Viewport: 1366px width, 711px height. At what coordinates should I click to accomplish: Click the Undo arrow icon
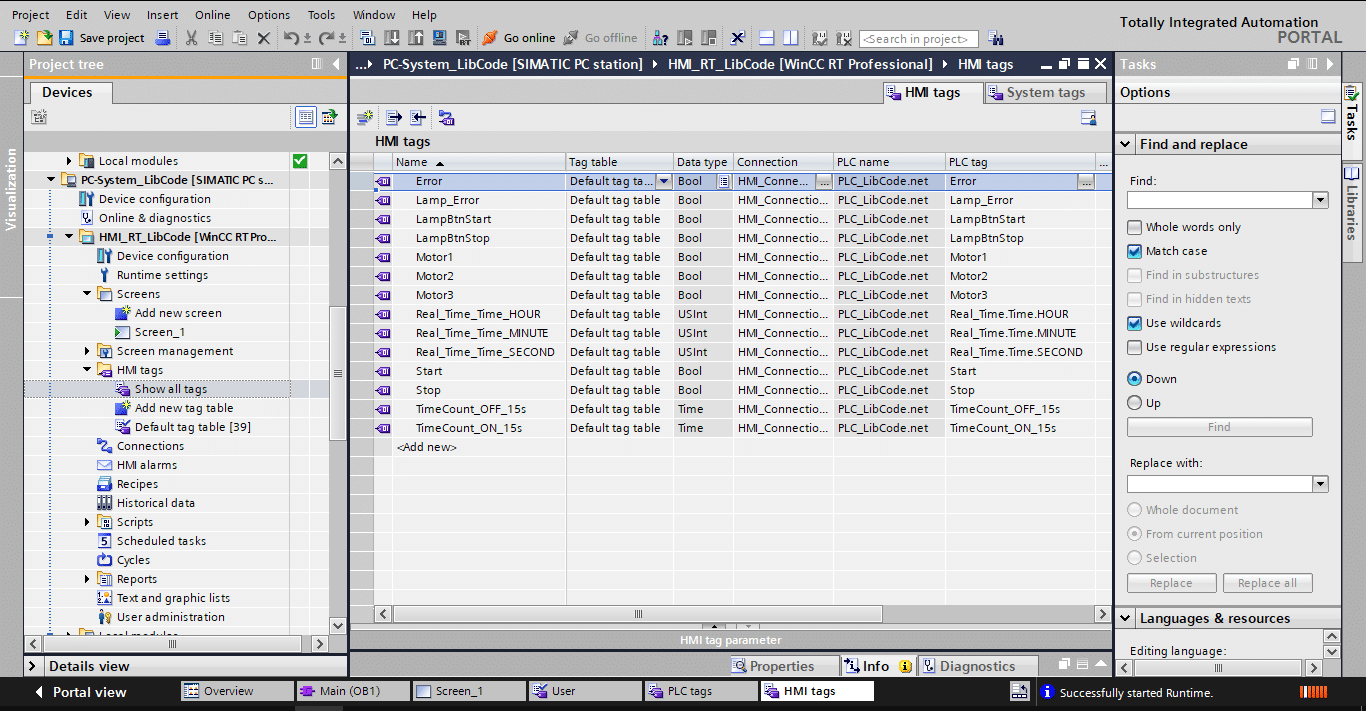[x=291, y=38]
